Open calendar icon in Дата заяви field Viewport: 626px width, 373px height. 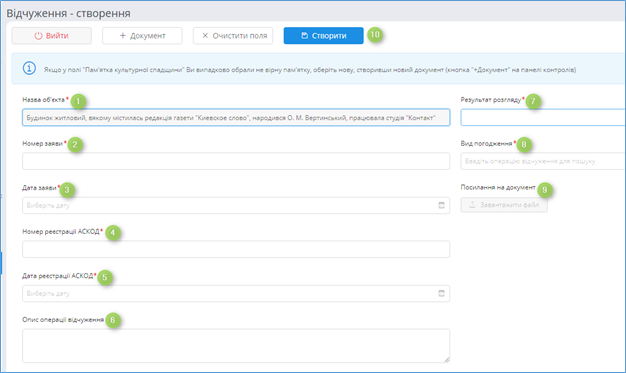(x=441, y=205)
